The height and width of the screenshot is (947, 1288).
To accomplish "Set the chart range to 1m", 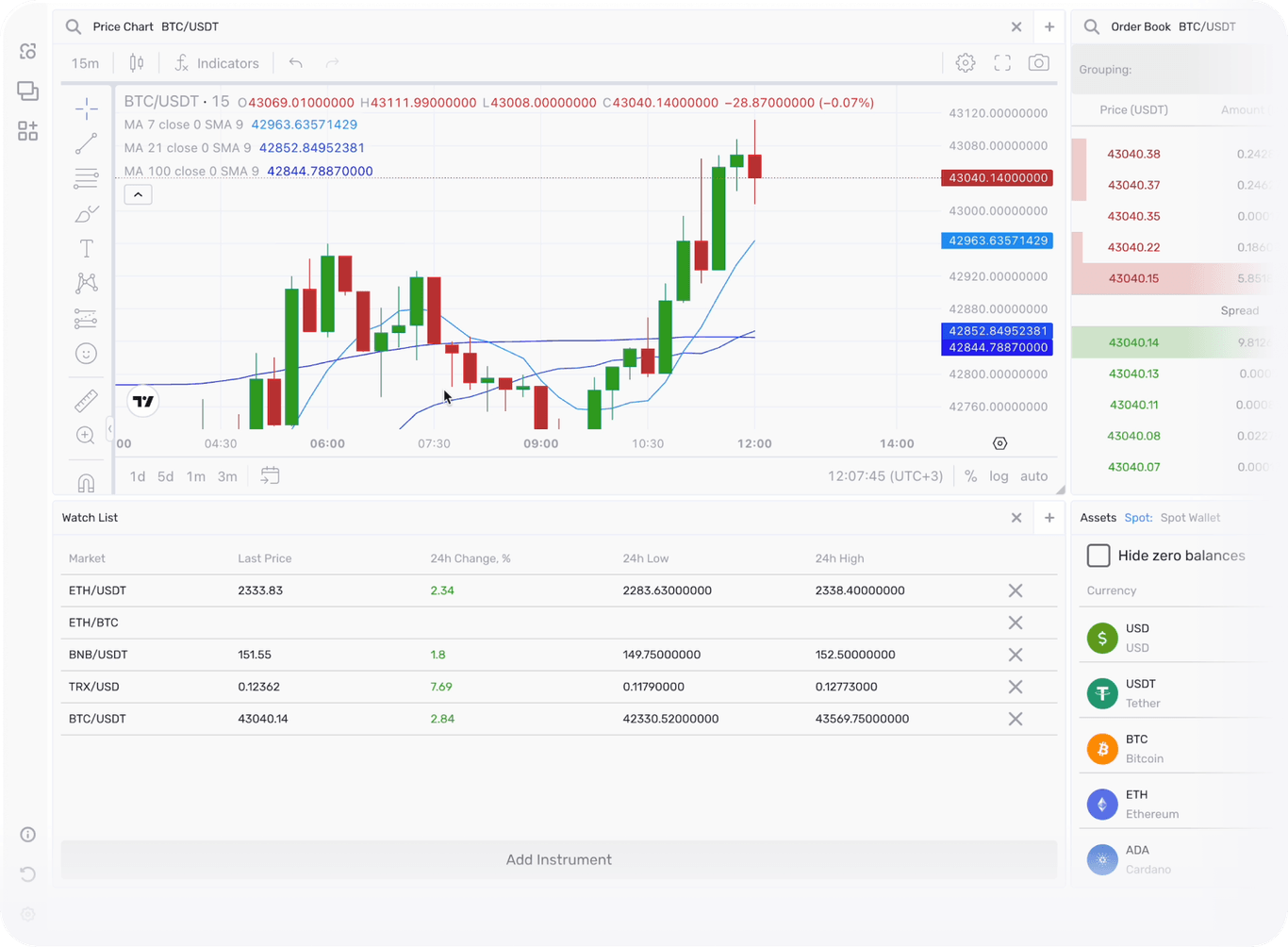I will point(196,476).
